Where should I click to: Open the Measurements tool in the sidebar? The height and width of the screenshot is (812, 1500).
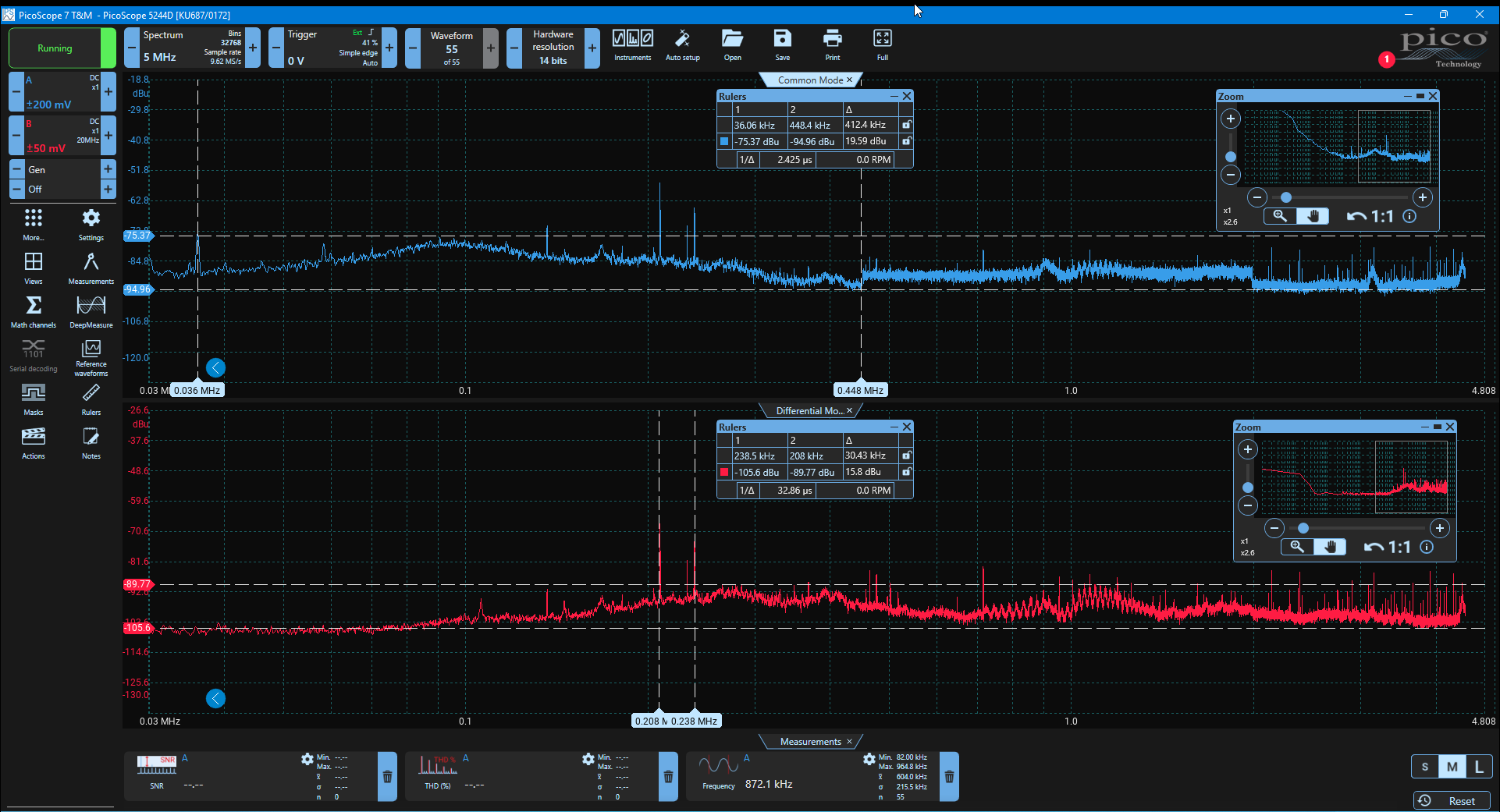[91, 268]
